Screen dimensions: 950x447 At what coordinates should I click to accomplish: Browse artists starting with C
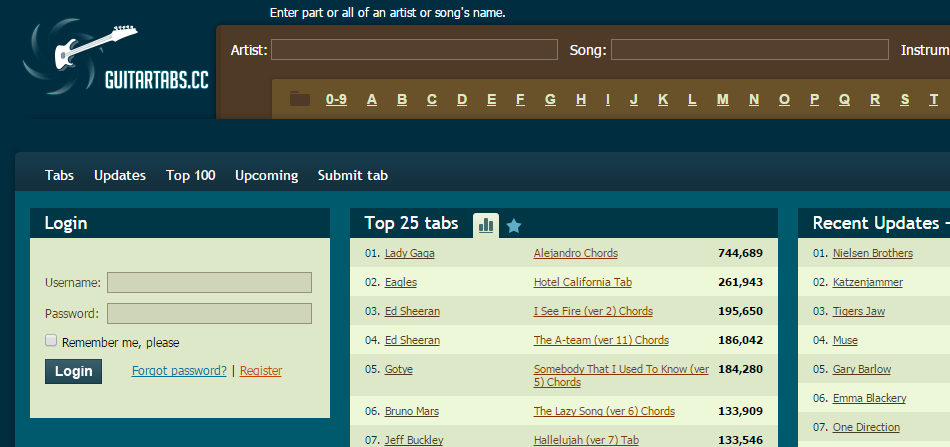(432, 99)
